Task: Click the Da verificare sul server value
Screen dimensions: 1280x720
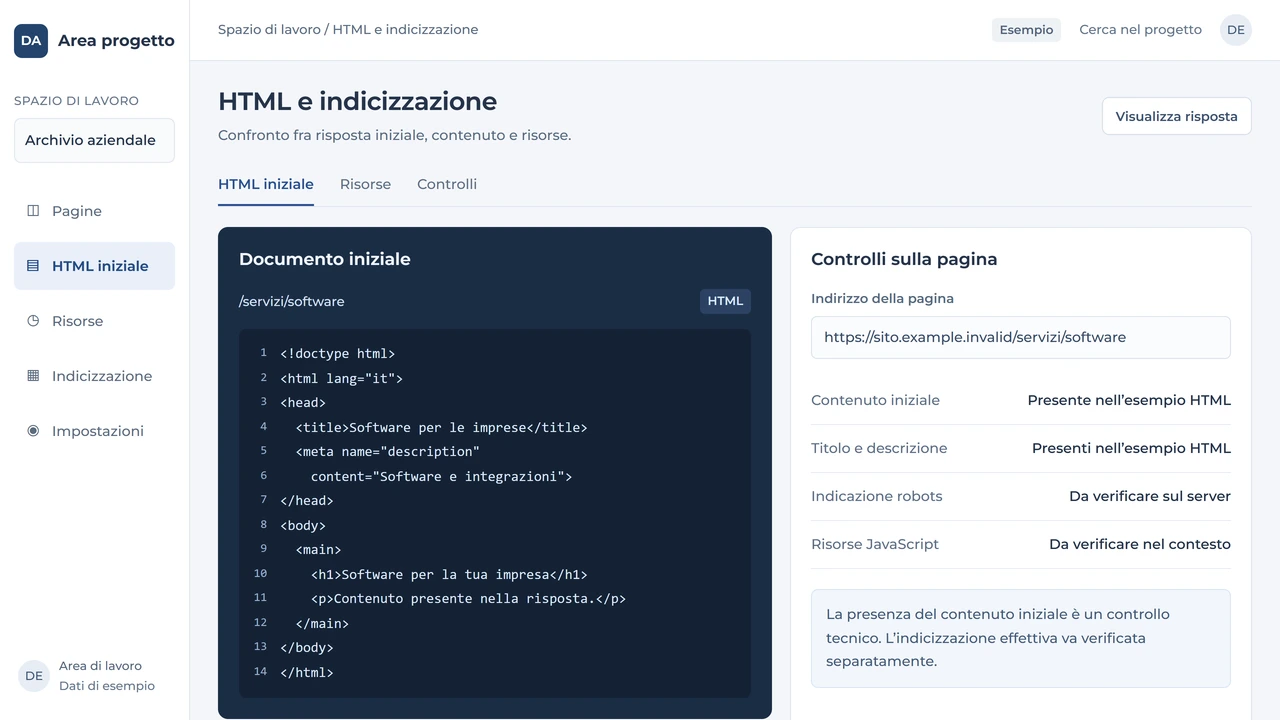Action: click(1150, 496)
